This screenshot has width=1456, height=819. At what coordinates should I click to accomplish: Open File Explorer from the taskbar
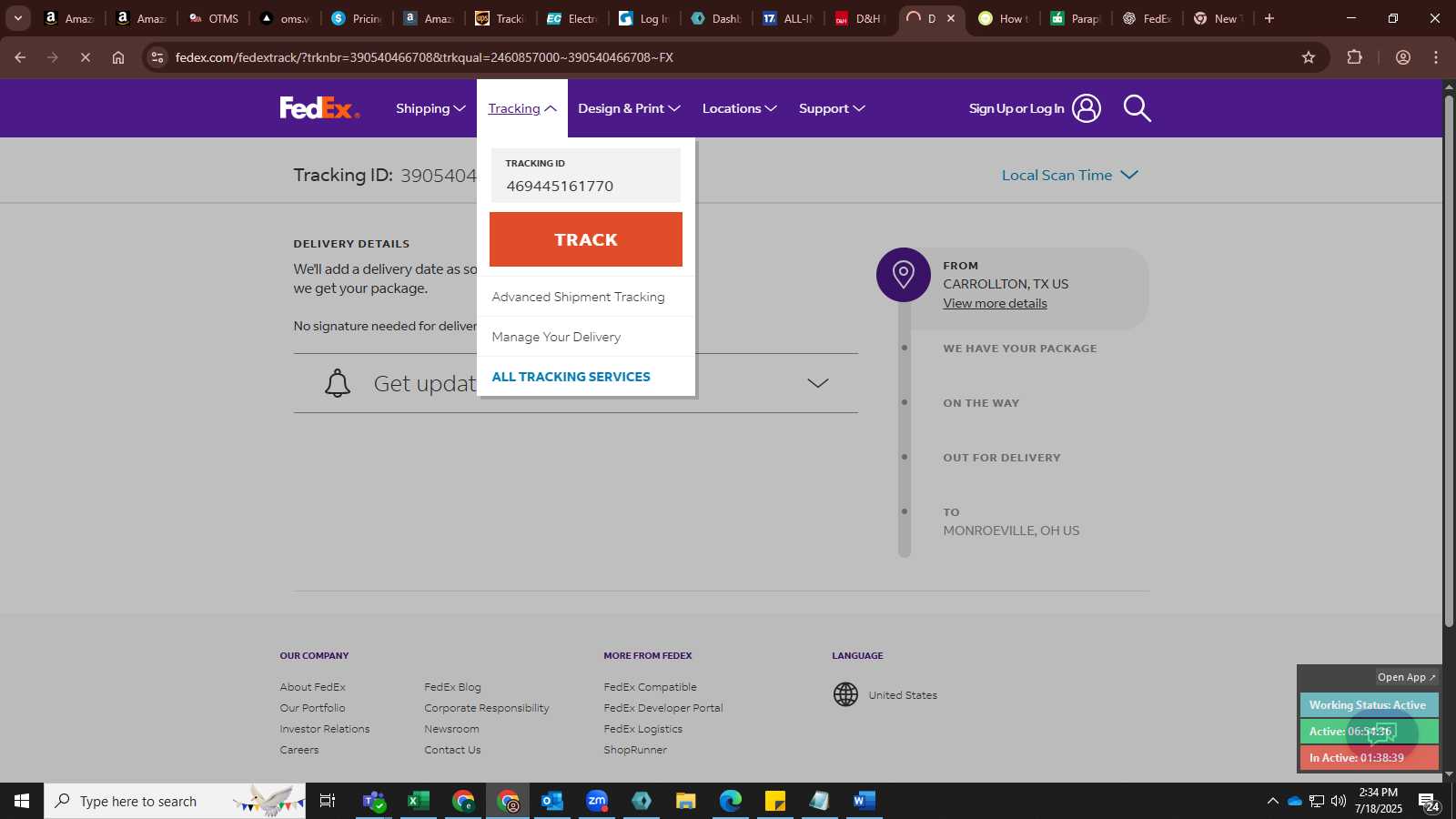coord(686,801)
